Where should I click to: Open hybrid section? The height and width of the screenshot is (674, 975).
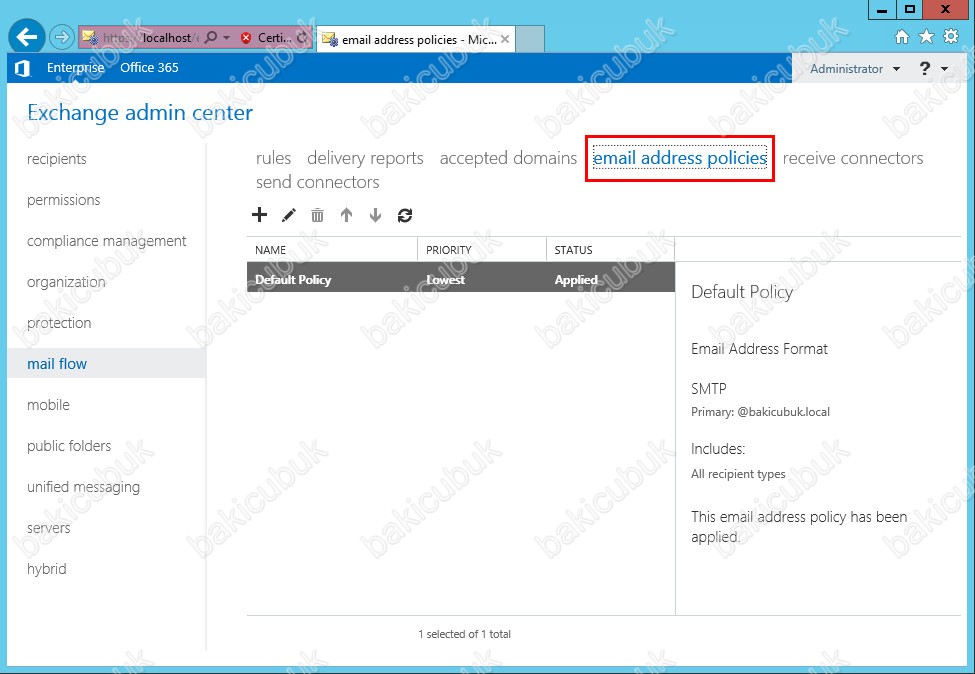point(47,569)
